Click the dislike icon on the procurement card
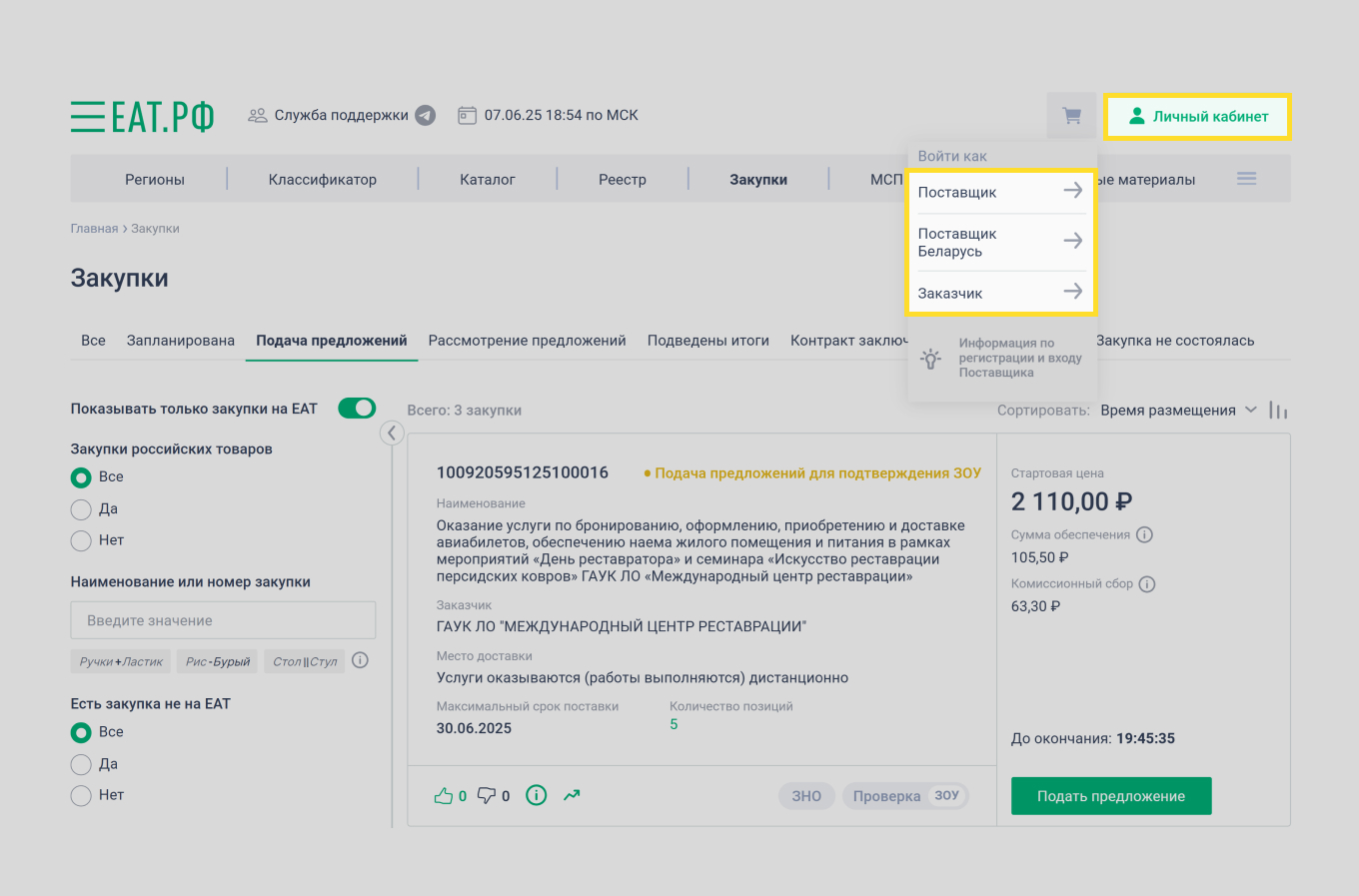Viewport: 1359px width, 896px height. pyautogui.click(x=487, y=795)
